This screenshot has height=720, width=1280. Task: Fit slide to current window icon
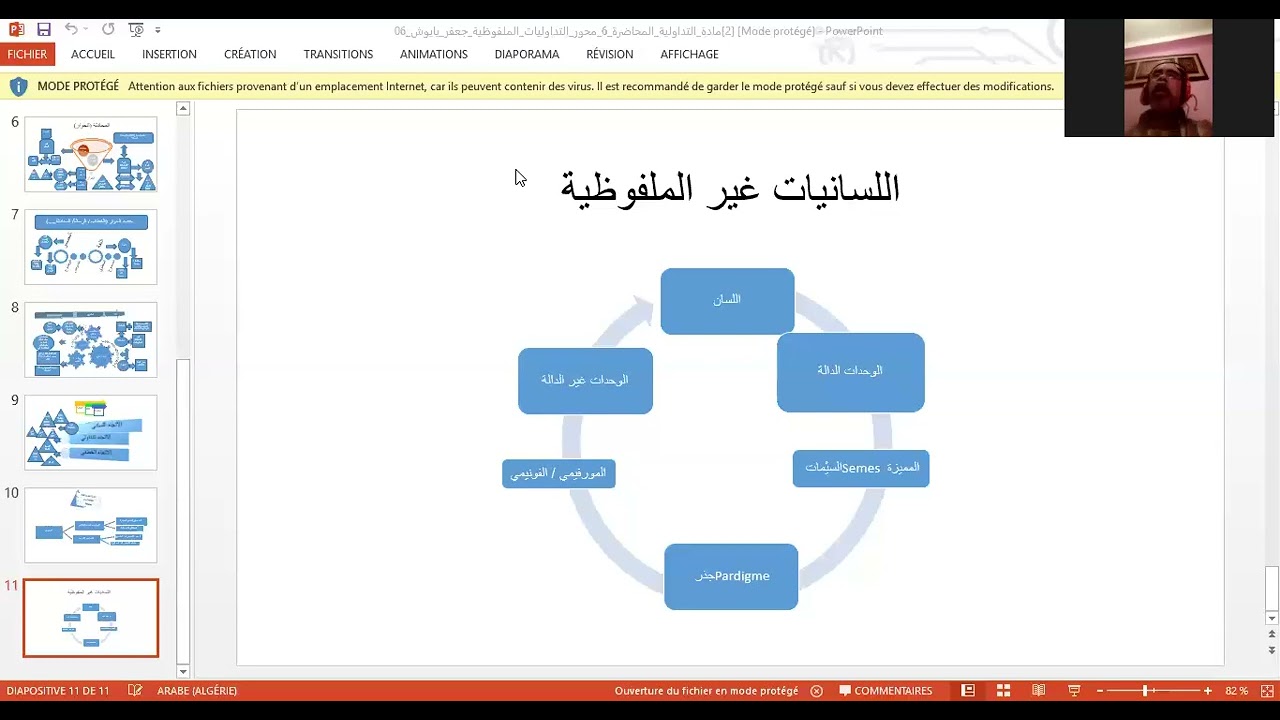click(x=1267, y=690)
